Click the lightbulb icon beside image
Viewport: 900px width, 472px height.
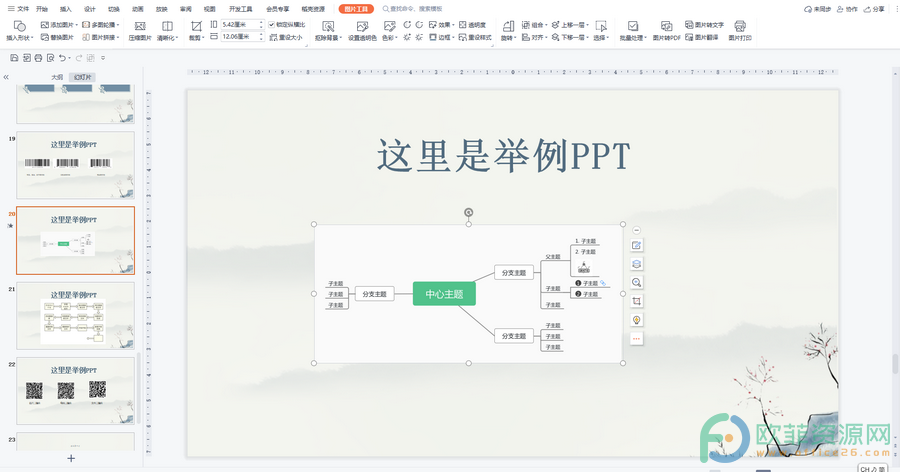tap(636, 320)
